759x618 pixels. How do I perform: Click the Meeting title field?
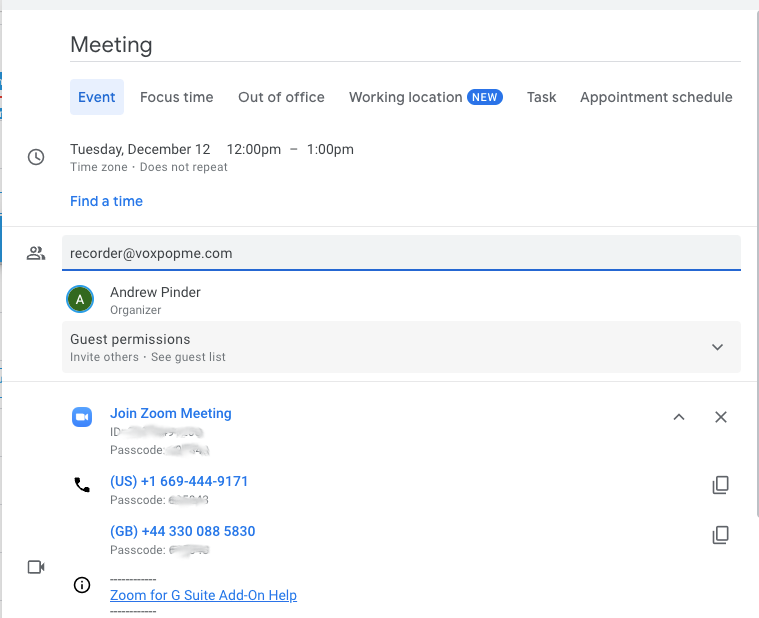[x=405, y=45]
